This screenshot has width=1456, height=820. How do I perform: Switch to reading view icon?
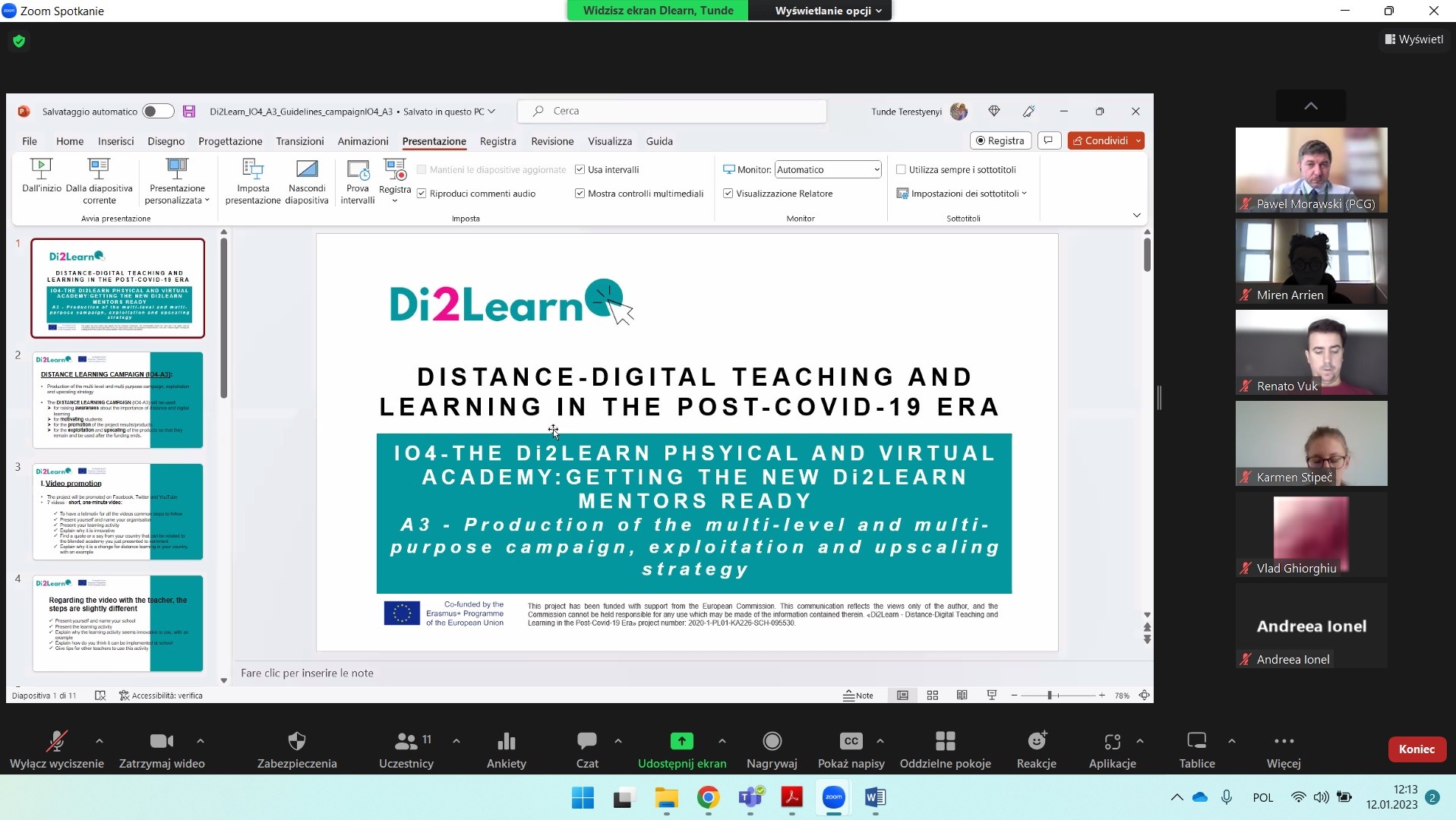pos(962,695)
